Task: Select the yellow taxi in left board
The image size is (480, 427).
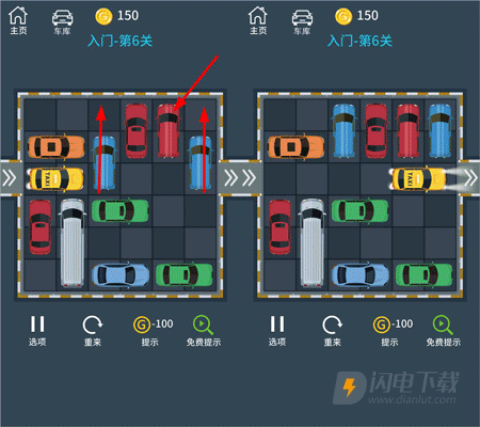Action: click(x=55, y=179)
